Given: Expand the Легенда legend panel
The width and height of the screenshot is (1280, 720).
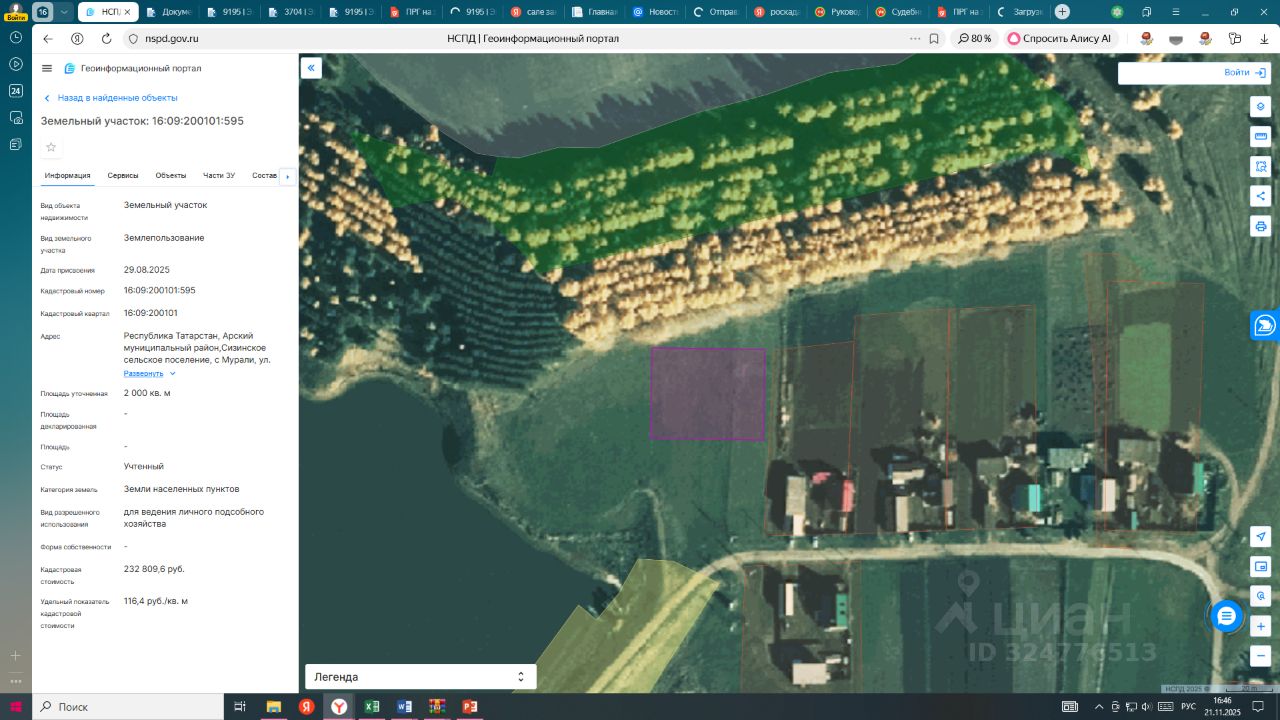Looking at the screenshot, I should (x=420, y=677).
